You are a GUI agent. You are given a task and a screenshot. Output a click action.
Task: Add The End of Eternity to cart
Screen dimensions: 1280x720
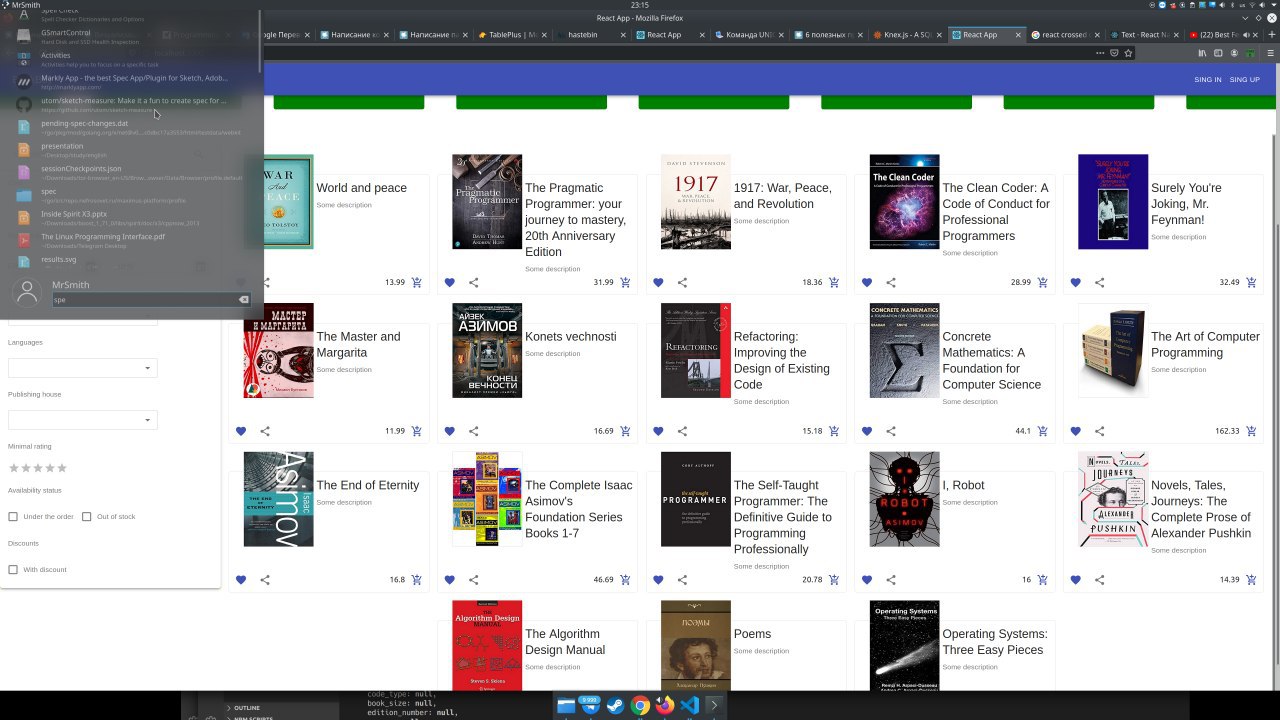417,580
